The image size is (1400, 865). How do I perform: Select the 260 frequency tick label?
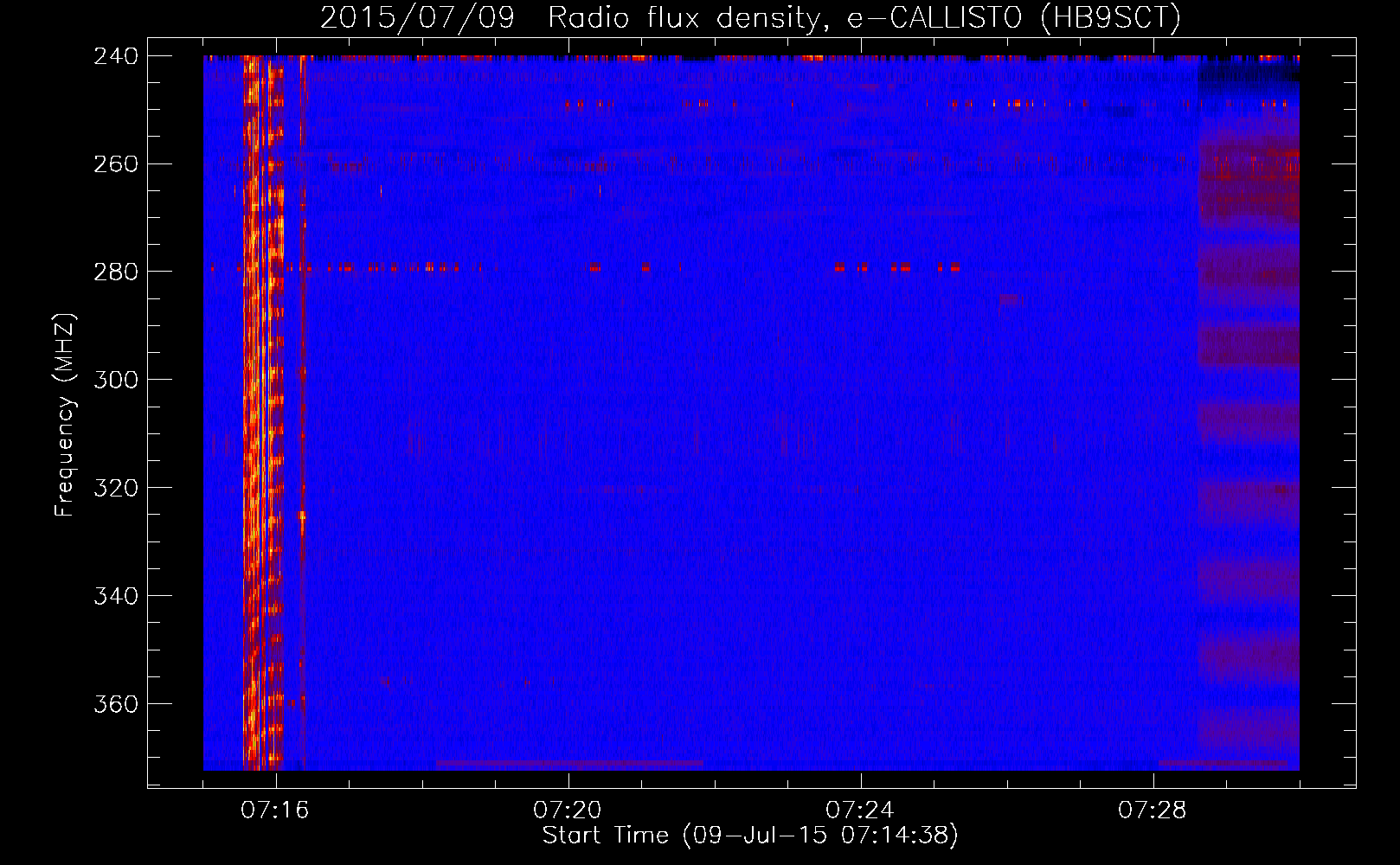click(115, 163)
